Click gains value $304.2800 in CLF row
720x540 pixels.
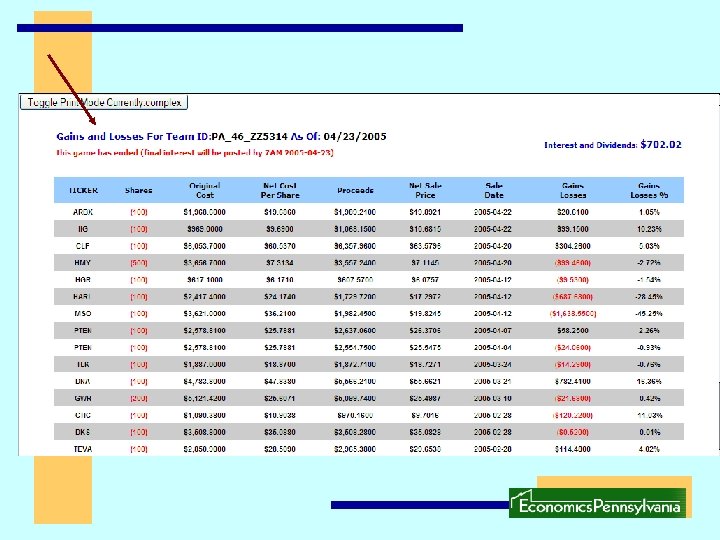coord(573,246)
